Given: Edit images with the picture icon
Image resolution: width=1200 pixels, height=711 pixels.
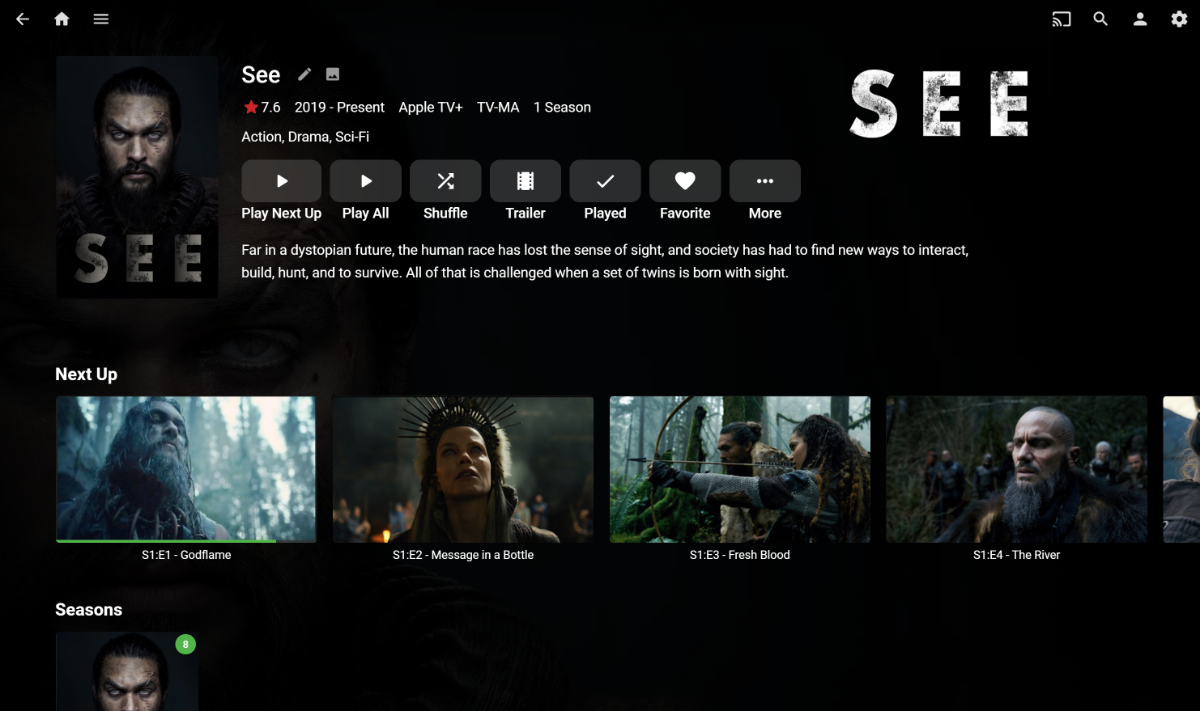Looking at the screenshot, I should [333, 74].
